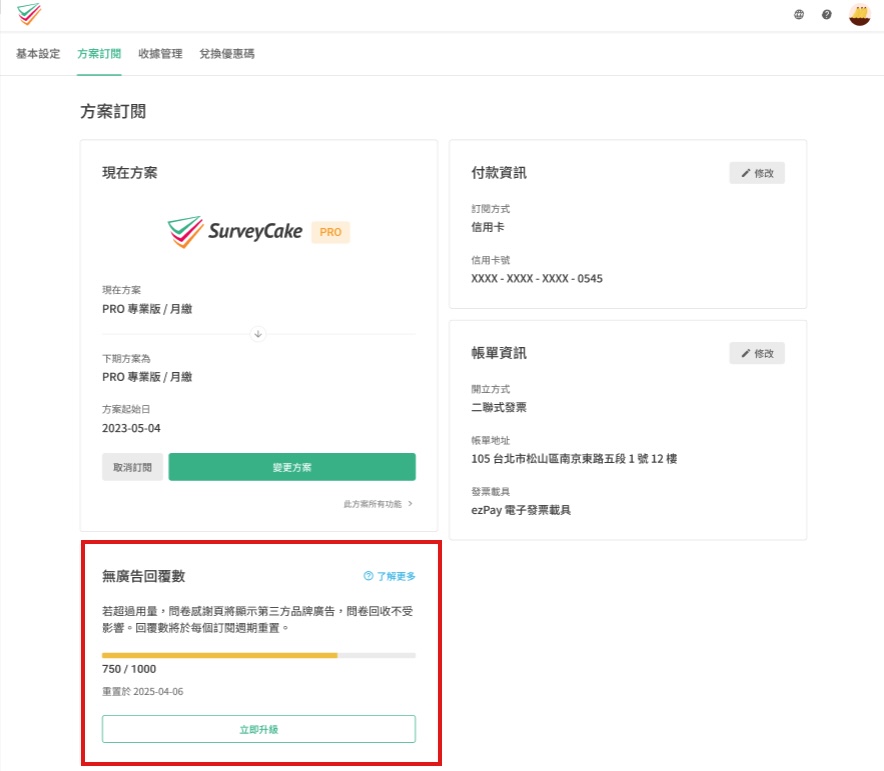Click the 取消訂閱 button
This screenshot has height=771, width=884.
[x=132, y=467]
